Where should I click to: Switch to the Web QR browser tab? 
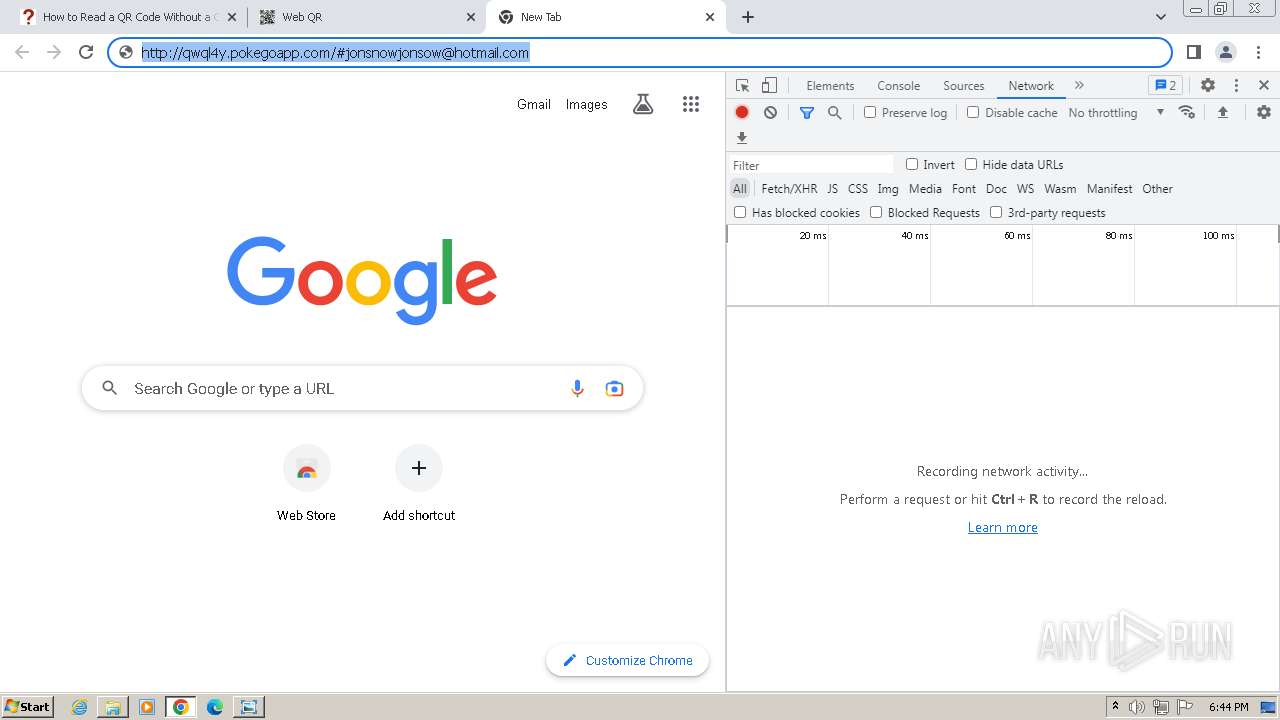pos(365,17)
